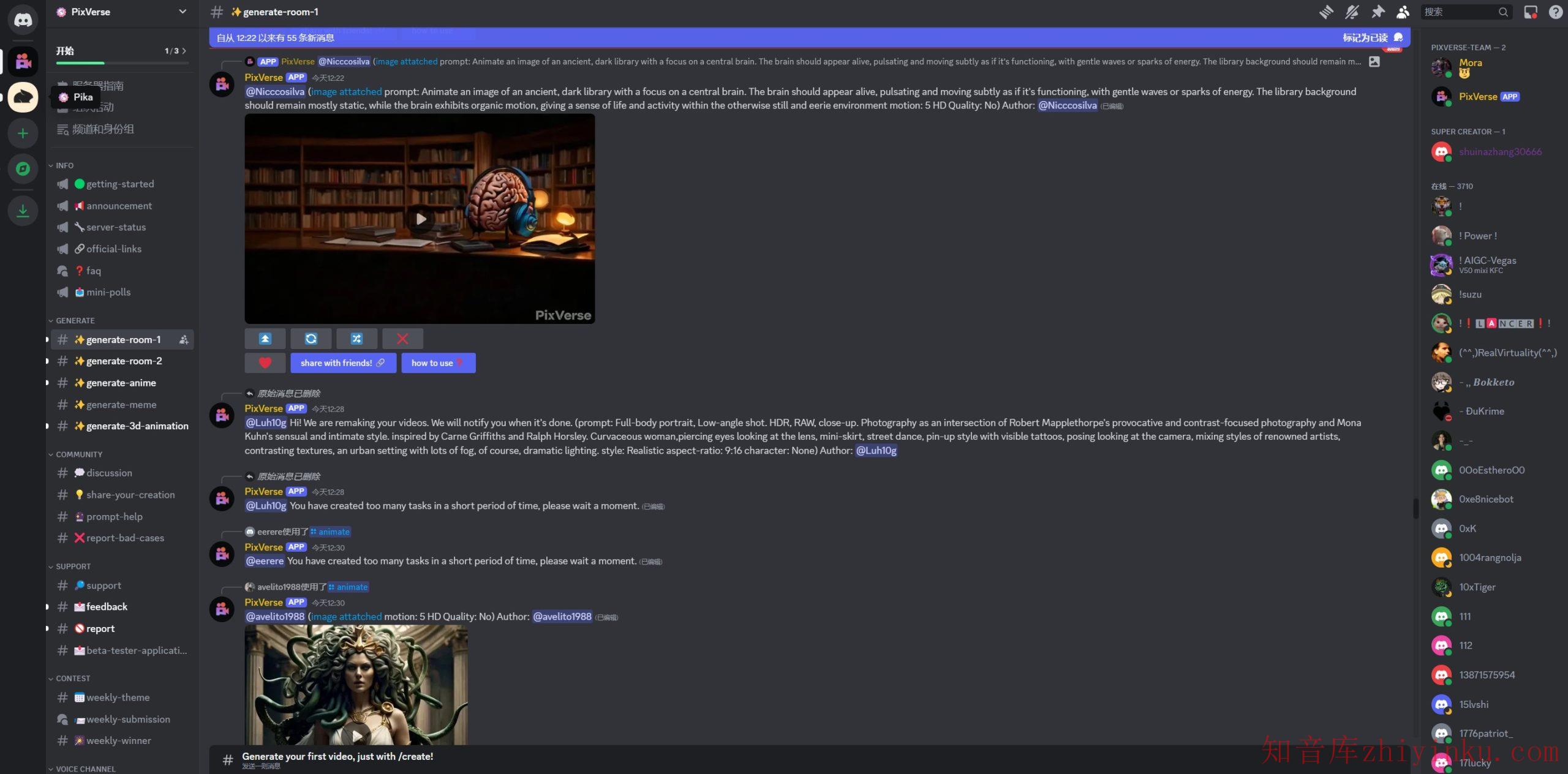Switch to the generate-room-2 channel
The width and height of the screenshot is (1568, 774).
(x=124, y=361)
